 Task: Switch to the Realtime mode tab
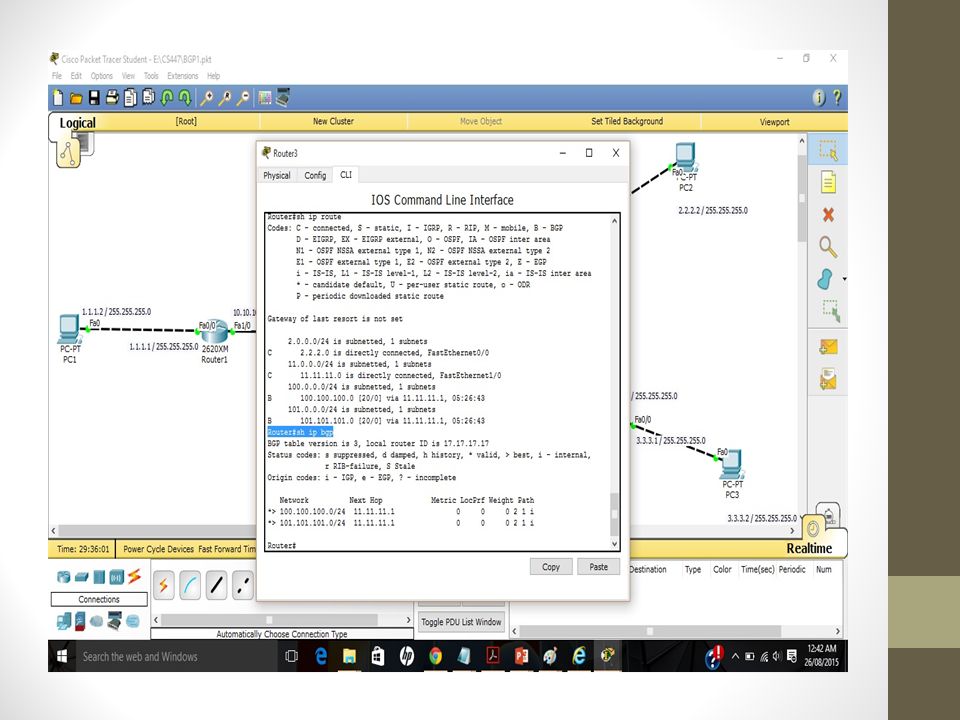coord(809,549)
